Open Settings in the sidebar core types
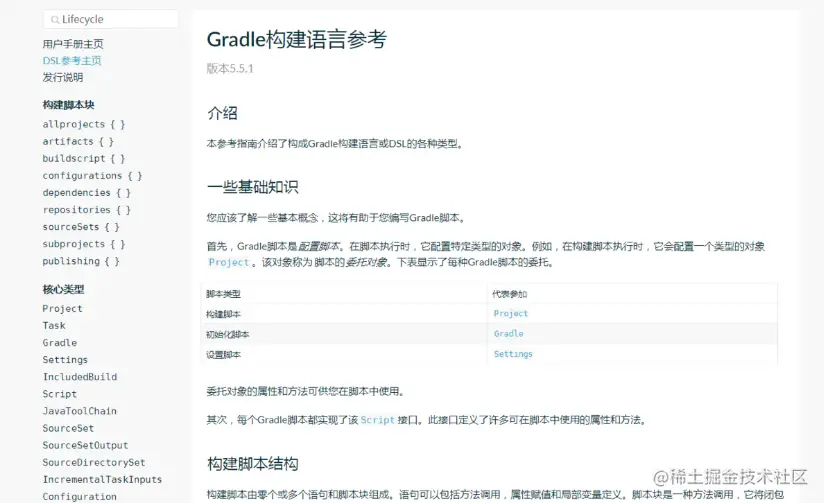The image size is (824, 503). (65, 360)
